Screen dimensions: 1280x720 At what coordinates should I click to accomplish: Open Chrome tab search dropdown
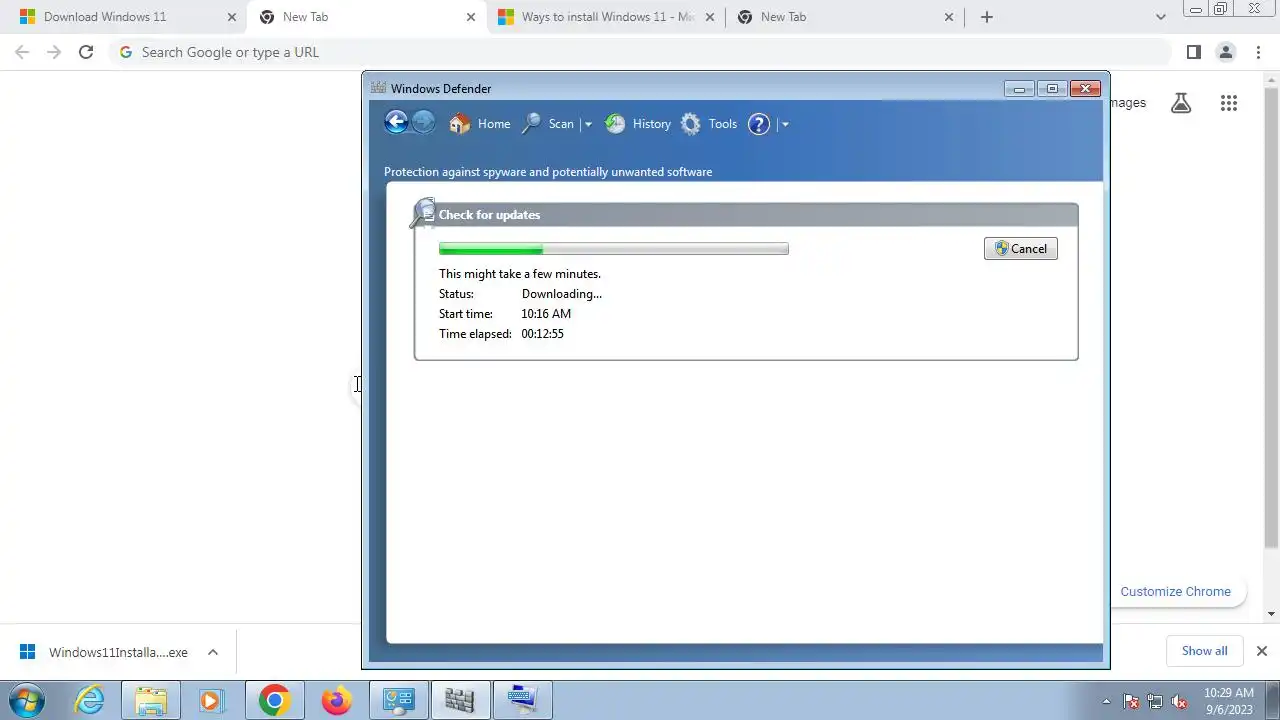point(1160,17)
